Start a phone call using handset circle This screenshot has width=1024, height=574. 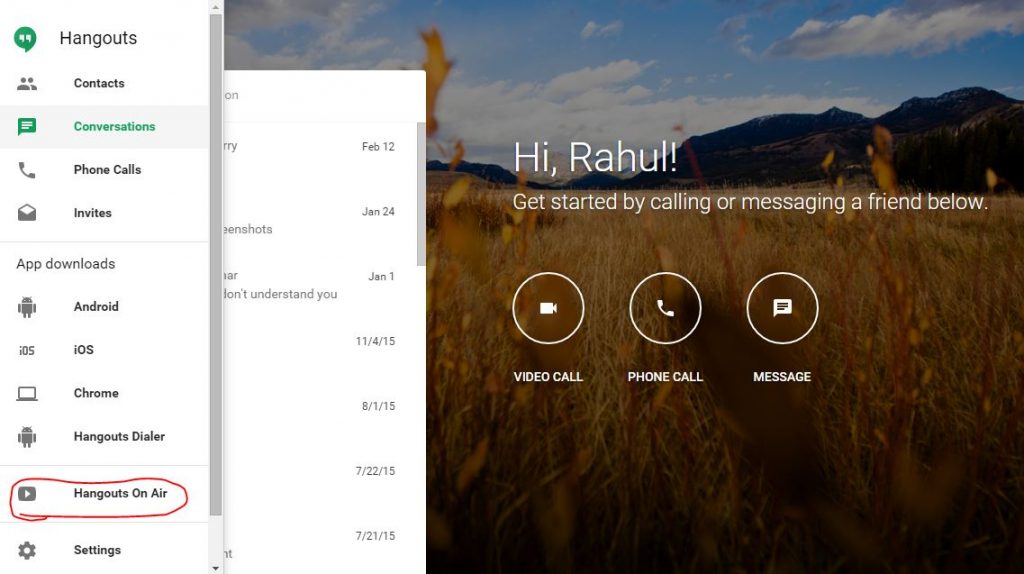pyautogui.click(x=665, y=308)
